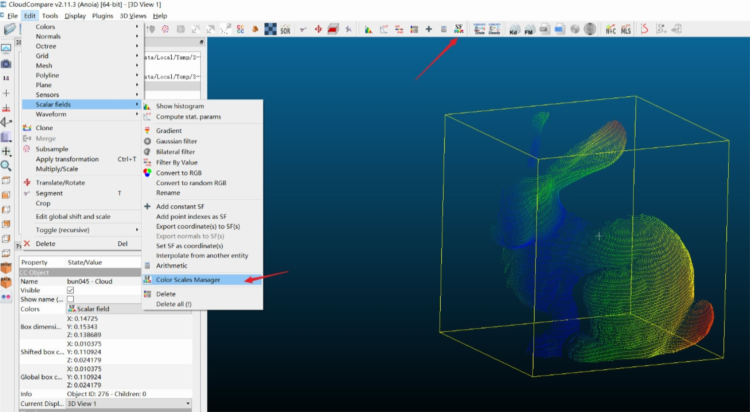
Task: Select Edit global shift and scale
Action: (81, 217)
